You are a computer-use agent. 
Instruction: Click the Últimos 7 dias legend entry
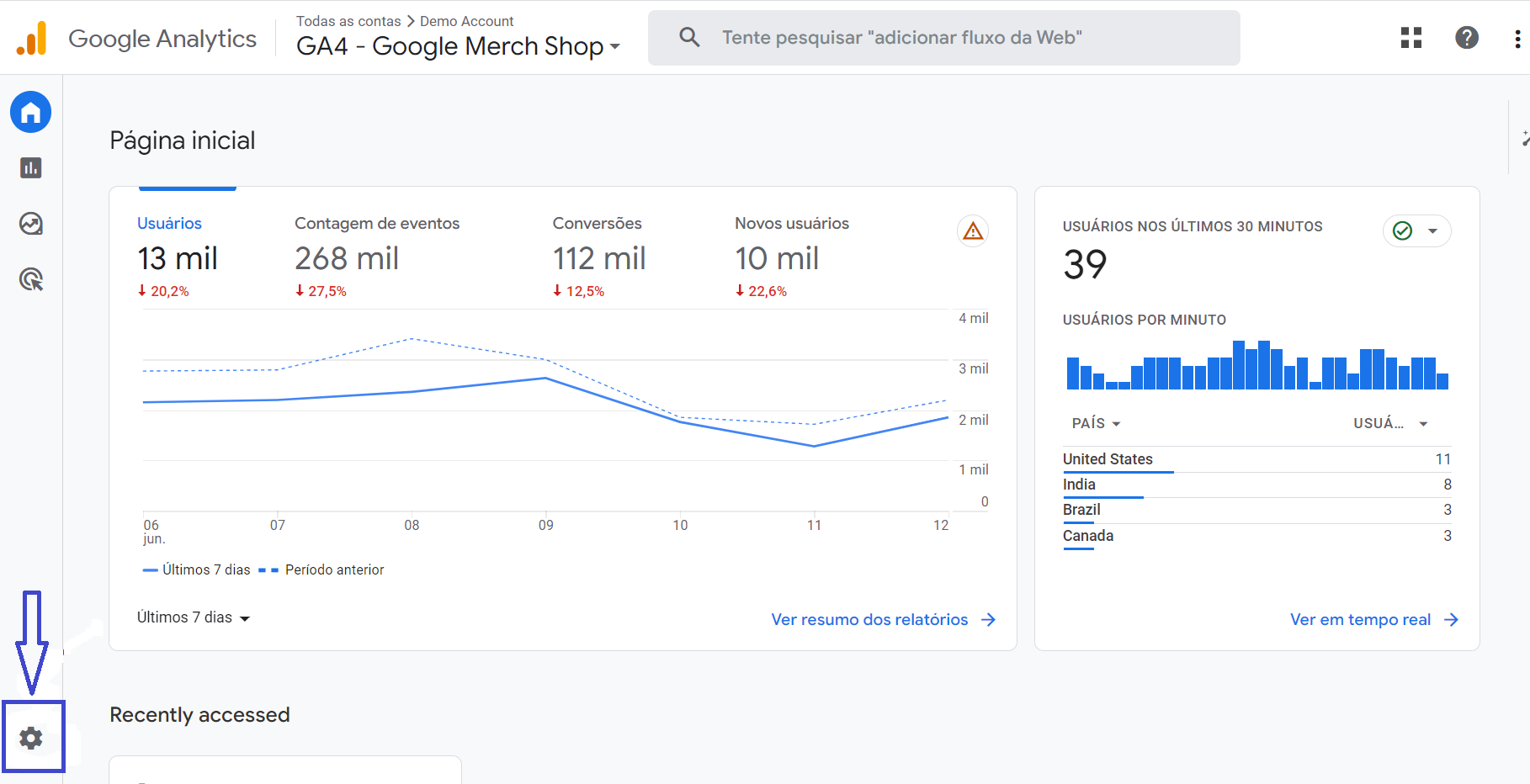[x=197, y=569]
